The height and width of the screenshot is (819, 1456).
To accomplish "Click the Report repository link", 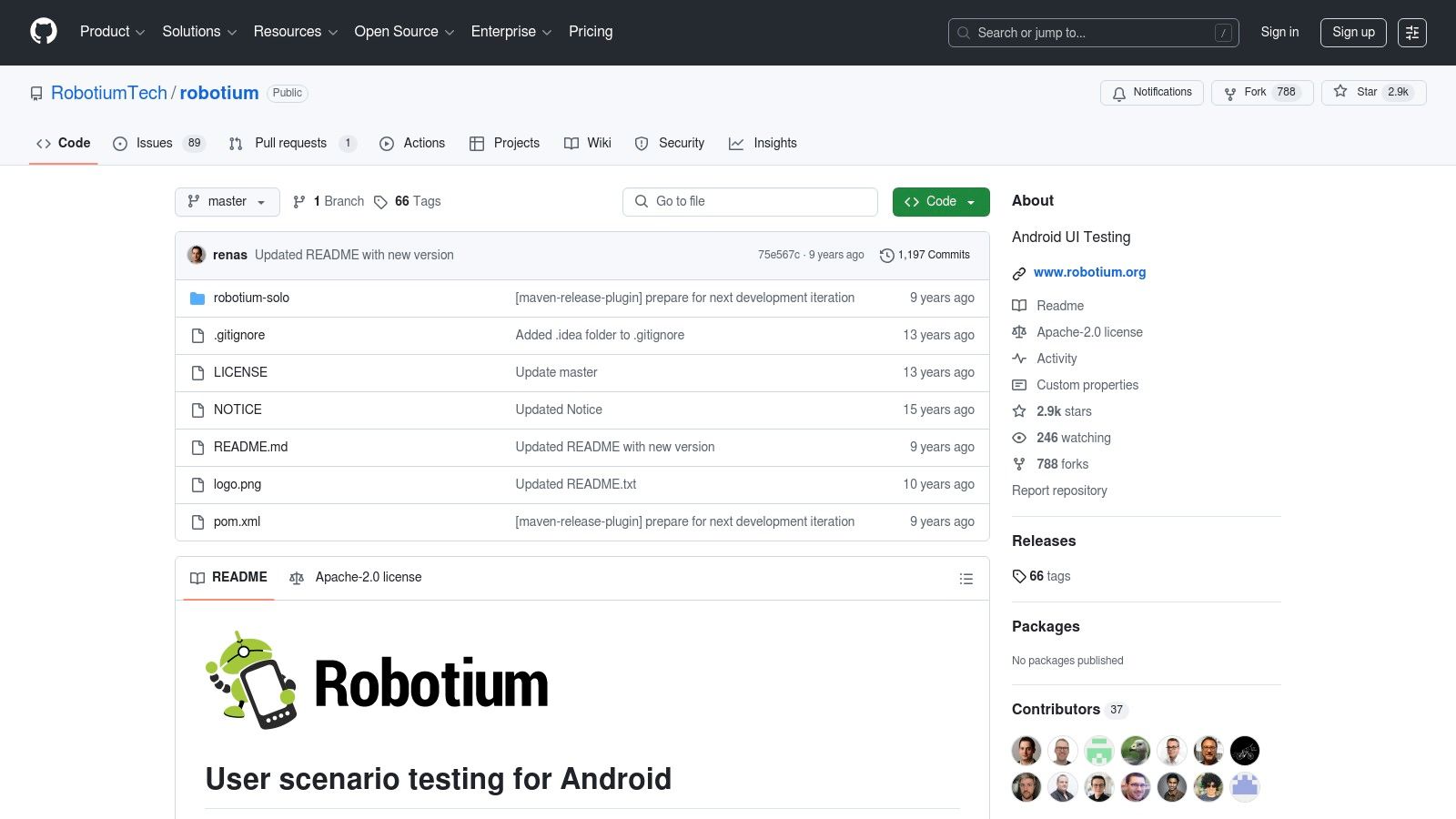I will pyautogui.click(x=1059, y=491).
